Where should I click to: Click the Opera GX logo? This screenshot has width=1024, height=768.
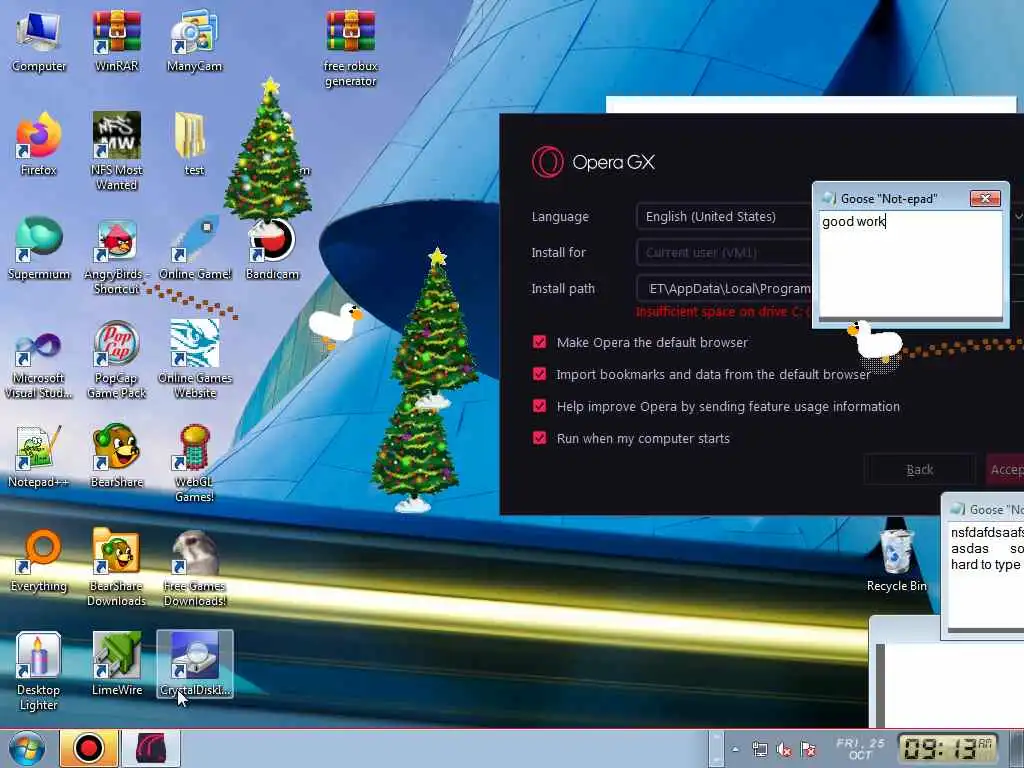pyautogui.click(x=547, y=162)
